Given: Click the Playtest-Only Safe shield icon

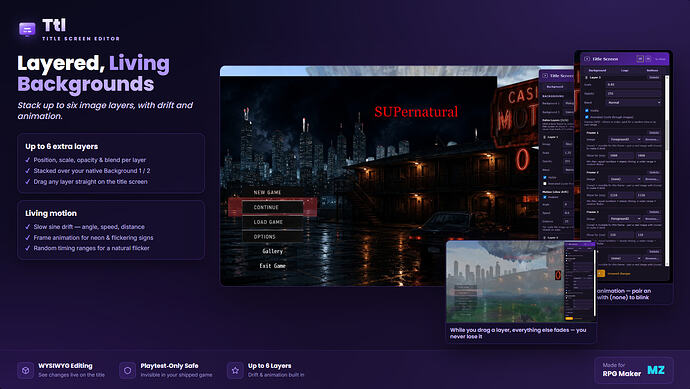Looking at the screenshot, I should point(127,371).
